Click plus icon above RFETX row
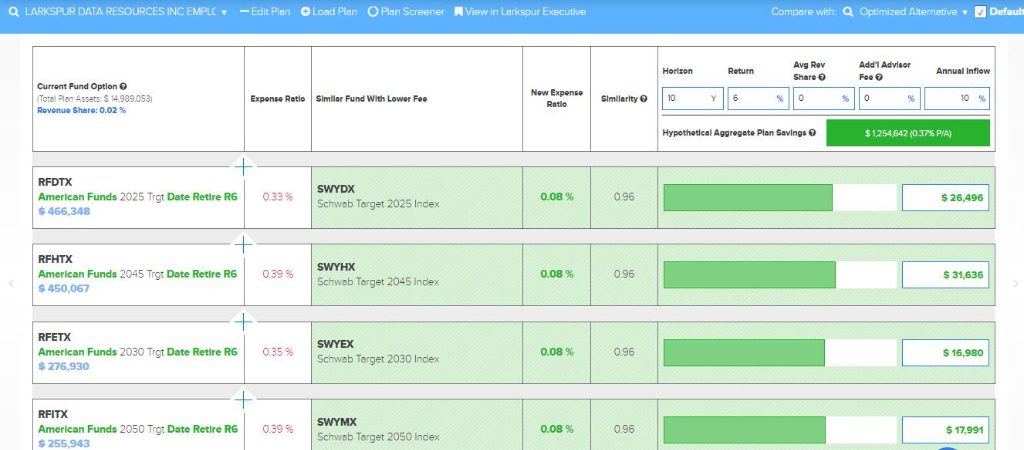This screenshot has width=1024, height=450. click(x=244, y=322)
